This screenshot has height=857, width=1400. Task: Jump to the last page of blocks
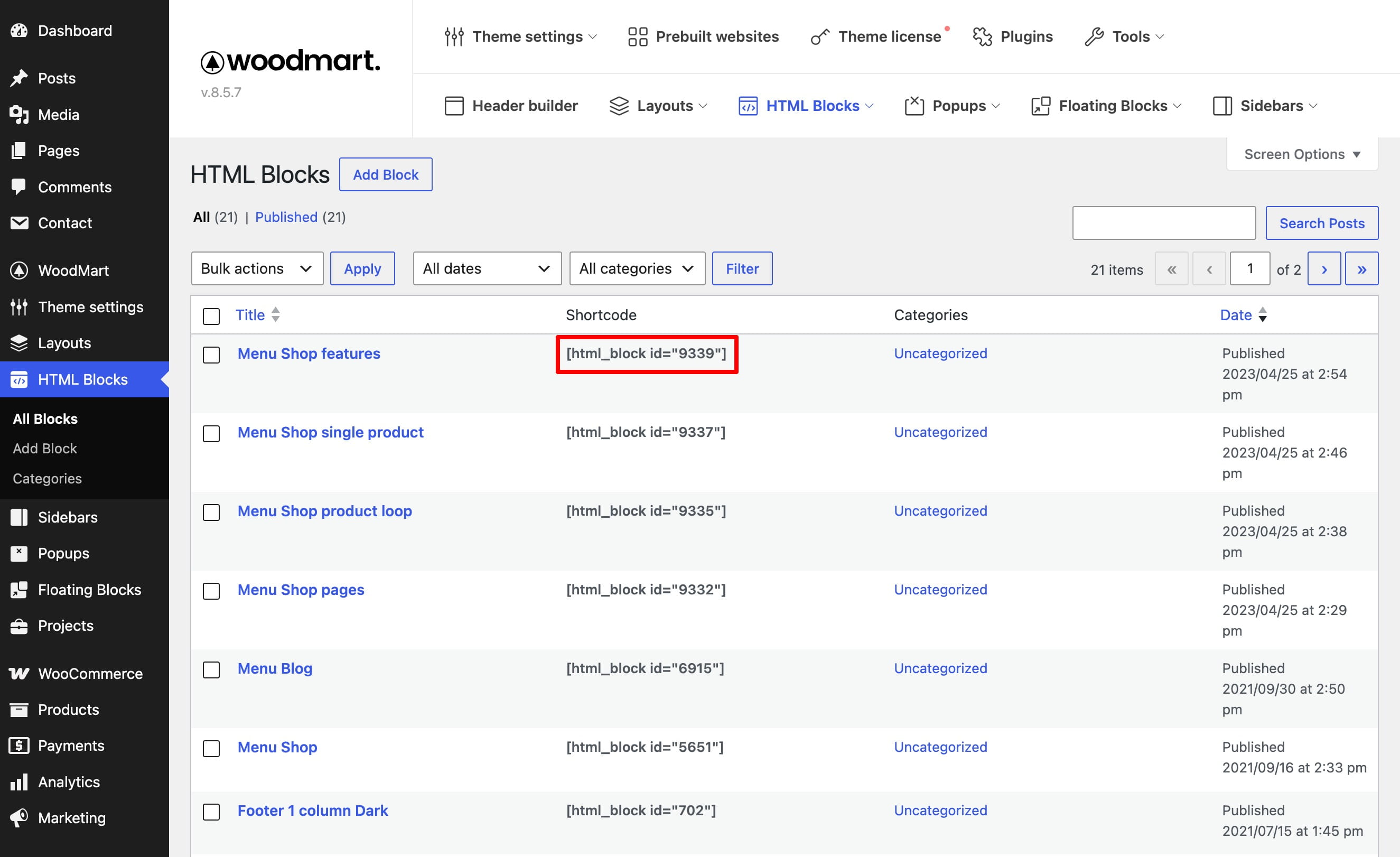click(x=1361, y=268)
